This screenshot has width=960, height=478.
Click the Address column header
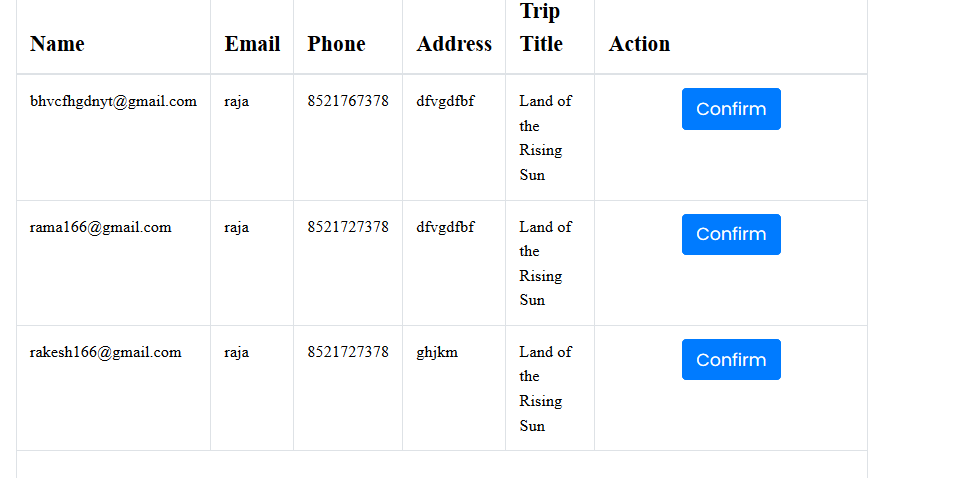point(454,44)
